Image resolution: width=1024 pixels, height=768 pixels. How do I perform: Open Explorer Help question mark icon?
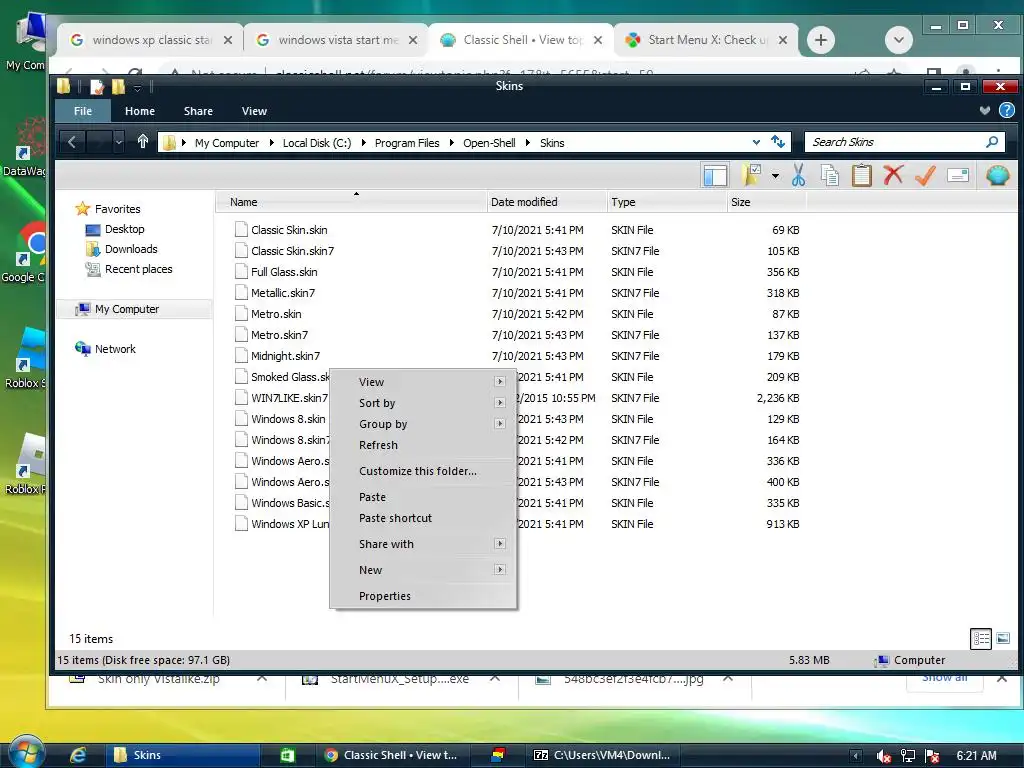pos(1006,110)
